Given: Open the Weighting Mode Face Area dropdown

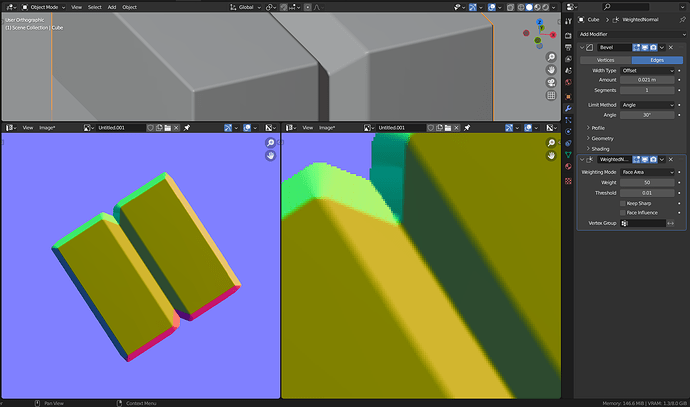Looking at the screenshot, I should tap(647, 172).
